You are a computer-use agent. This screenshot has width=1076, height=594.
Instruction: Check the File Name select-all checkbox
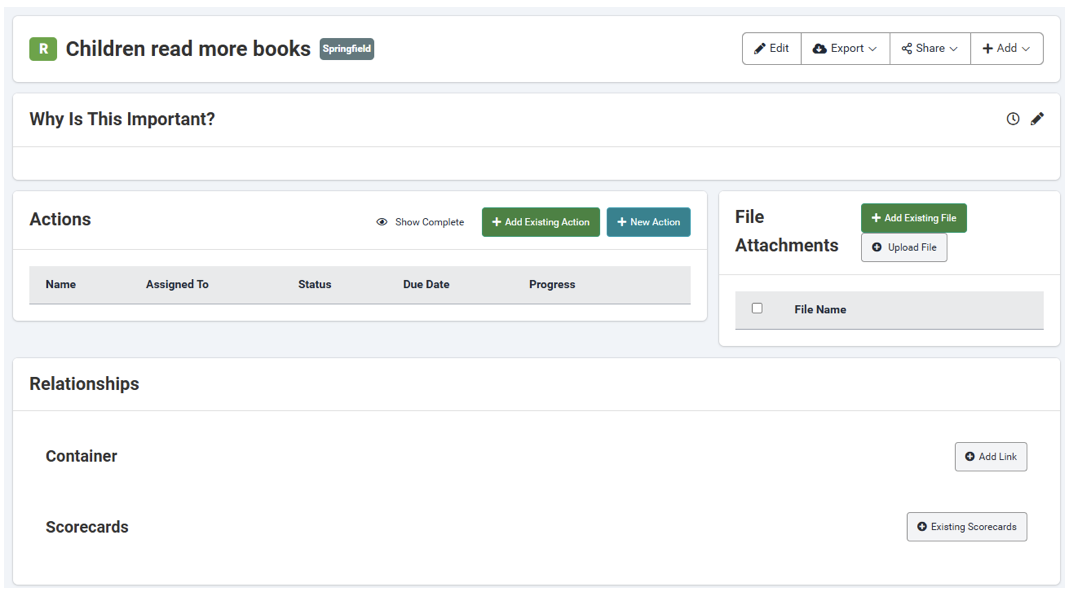[757, 309]
